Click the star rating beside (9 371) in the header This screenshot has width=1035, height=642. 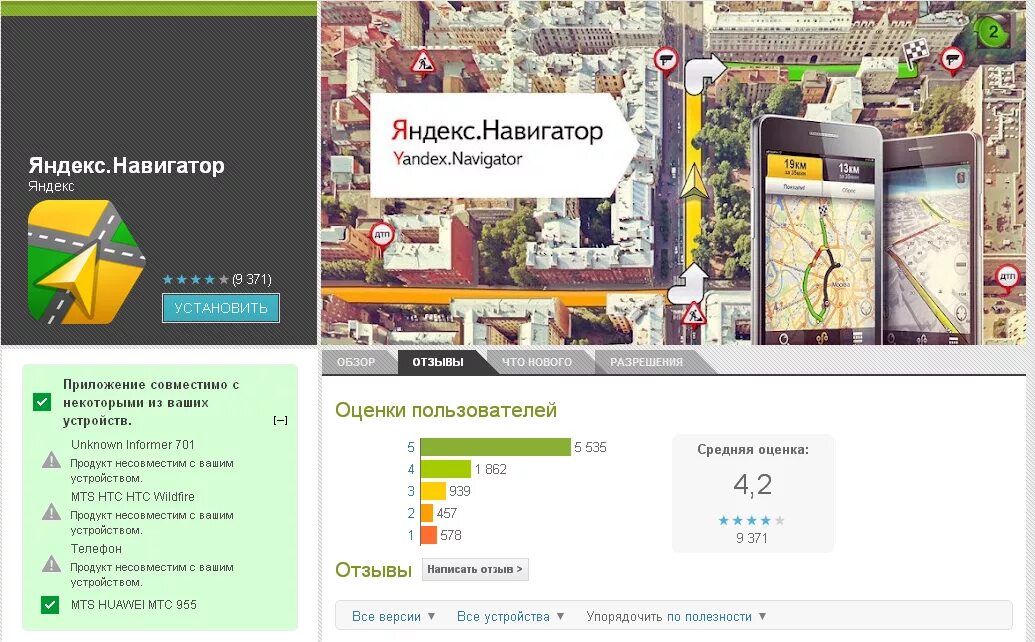click(195, 279)
